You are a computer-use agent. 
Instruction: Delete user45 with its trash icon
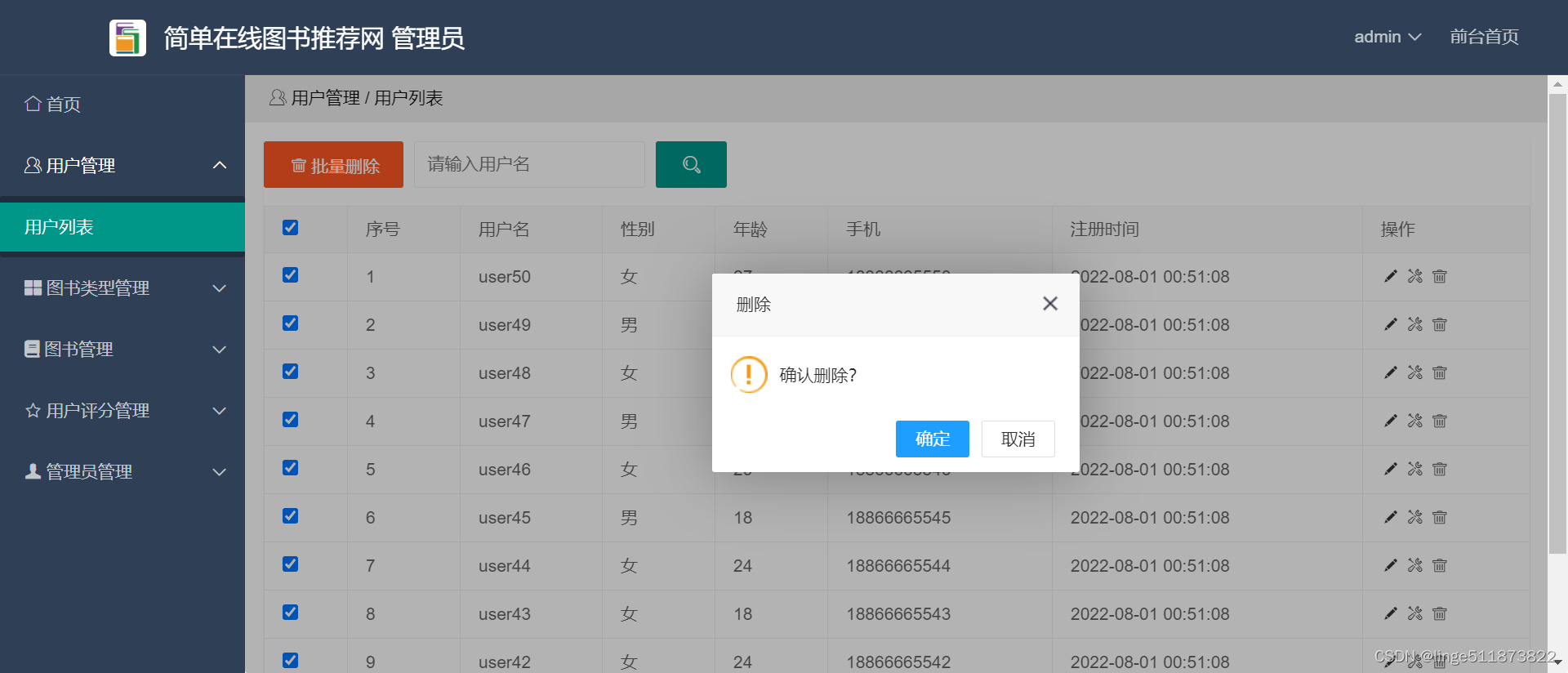1440,517
